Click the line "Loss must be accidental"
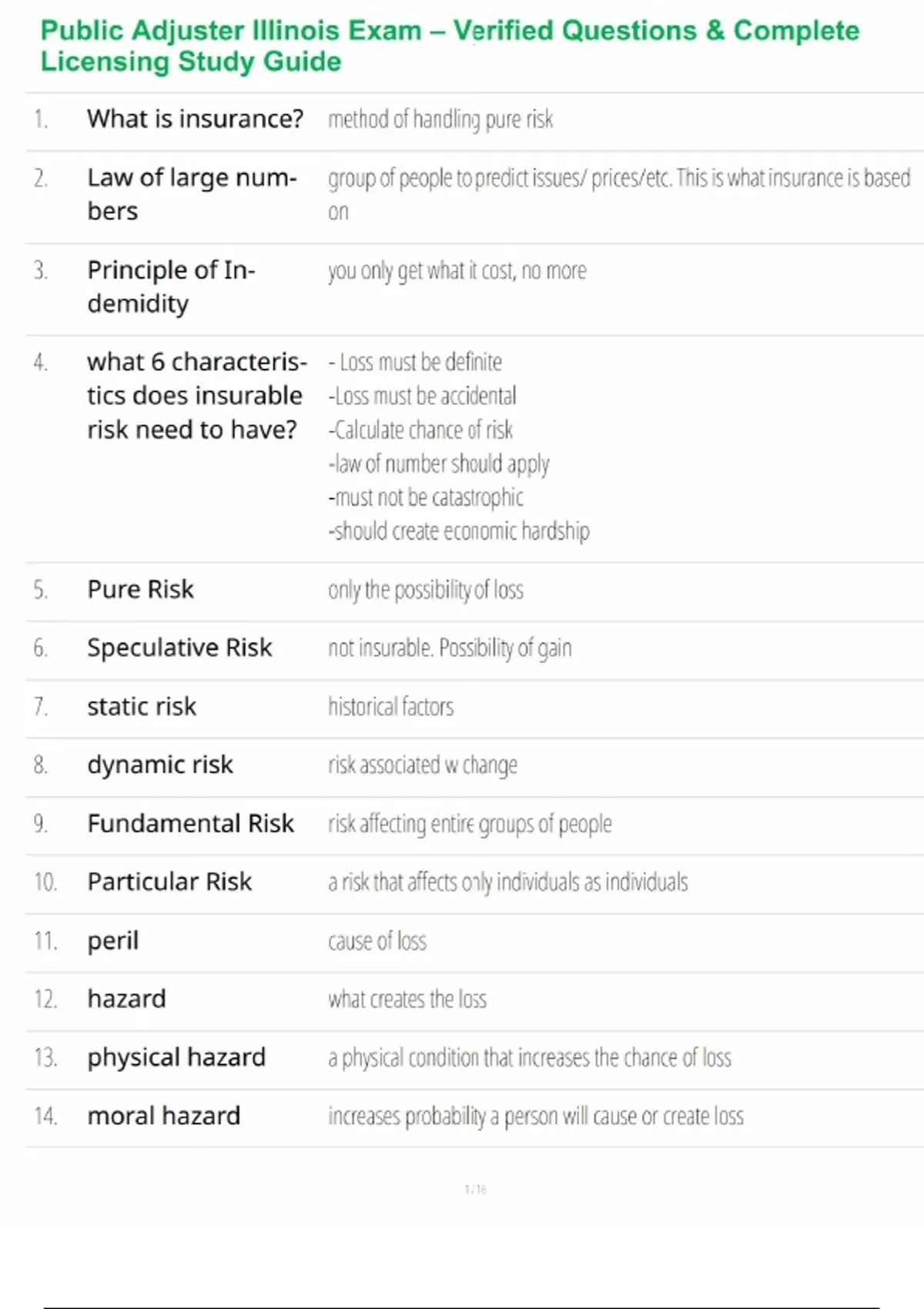This screenshot has height=1309, width=924. click(423, 396)
